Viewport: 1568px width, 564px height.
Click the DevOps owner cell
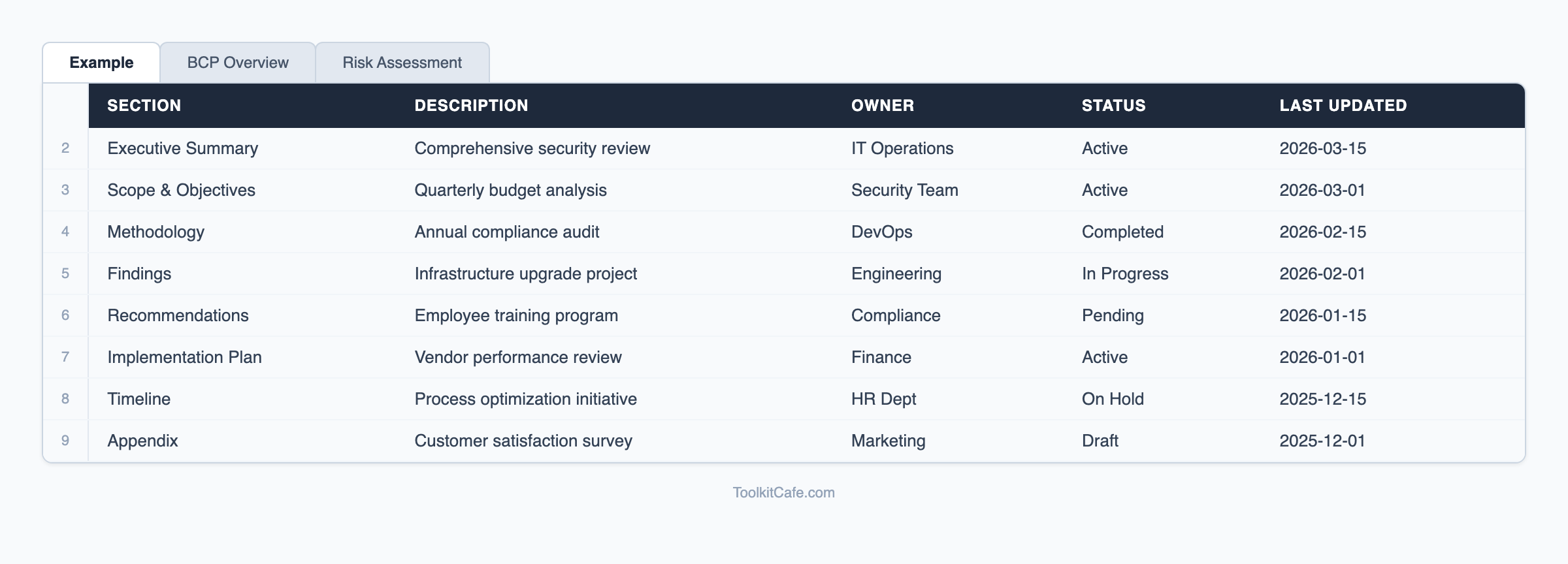[x=881, y=232]
